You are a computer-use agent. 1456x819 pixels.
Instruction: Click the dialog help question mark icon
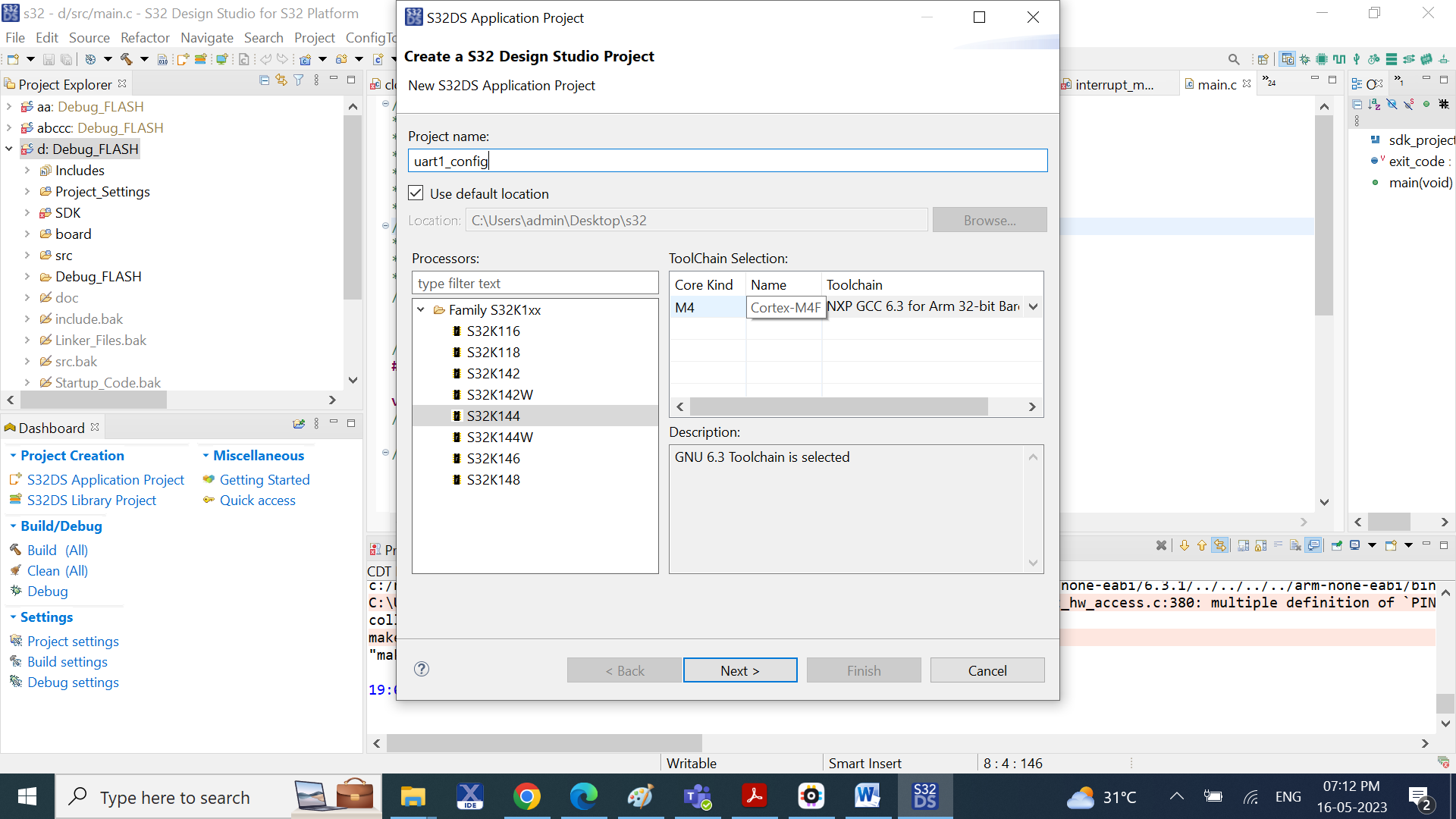(422, 669)
